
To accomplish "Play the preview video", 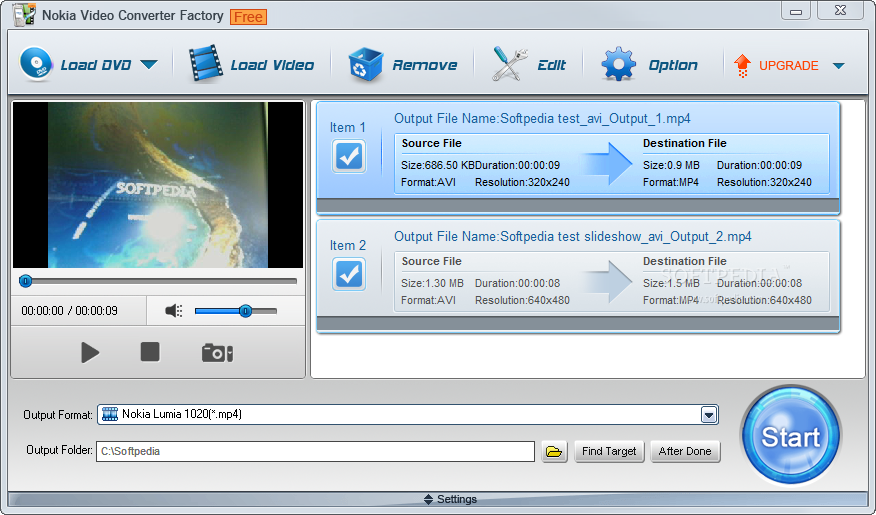I will (x=89, y=352).
